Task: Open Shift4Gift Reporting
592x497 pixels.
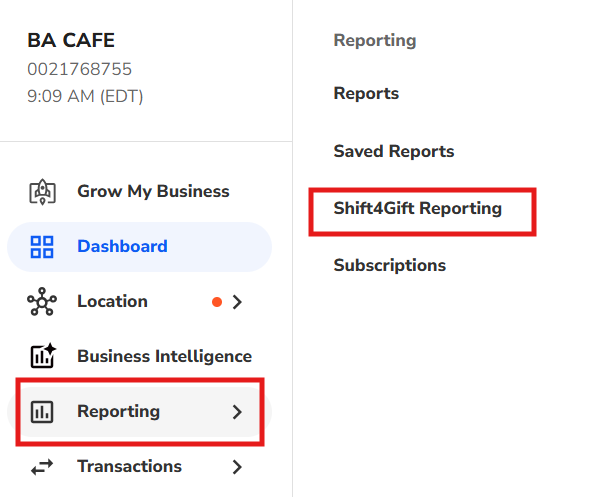Action: [x=418, y=208]
